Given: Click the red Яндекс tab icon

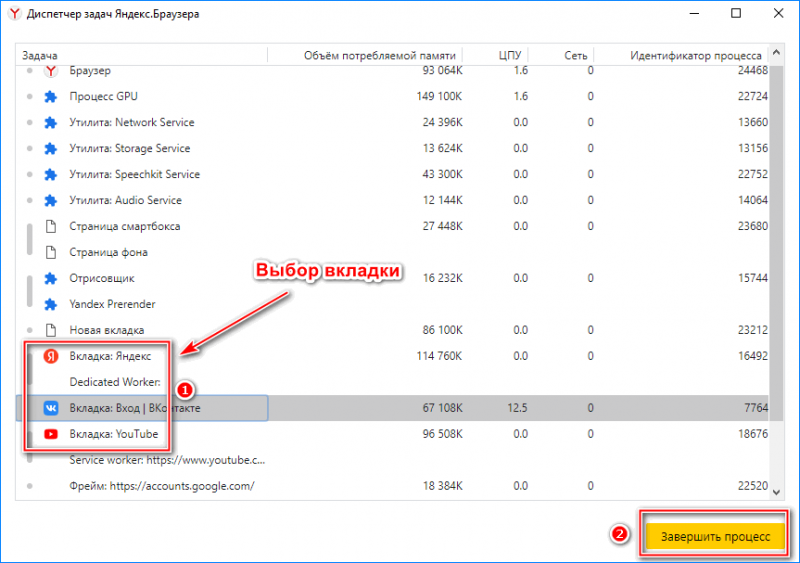Looking at the screenshot, I should pos(51,356).
